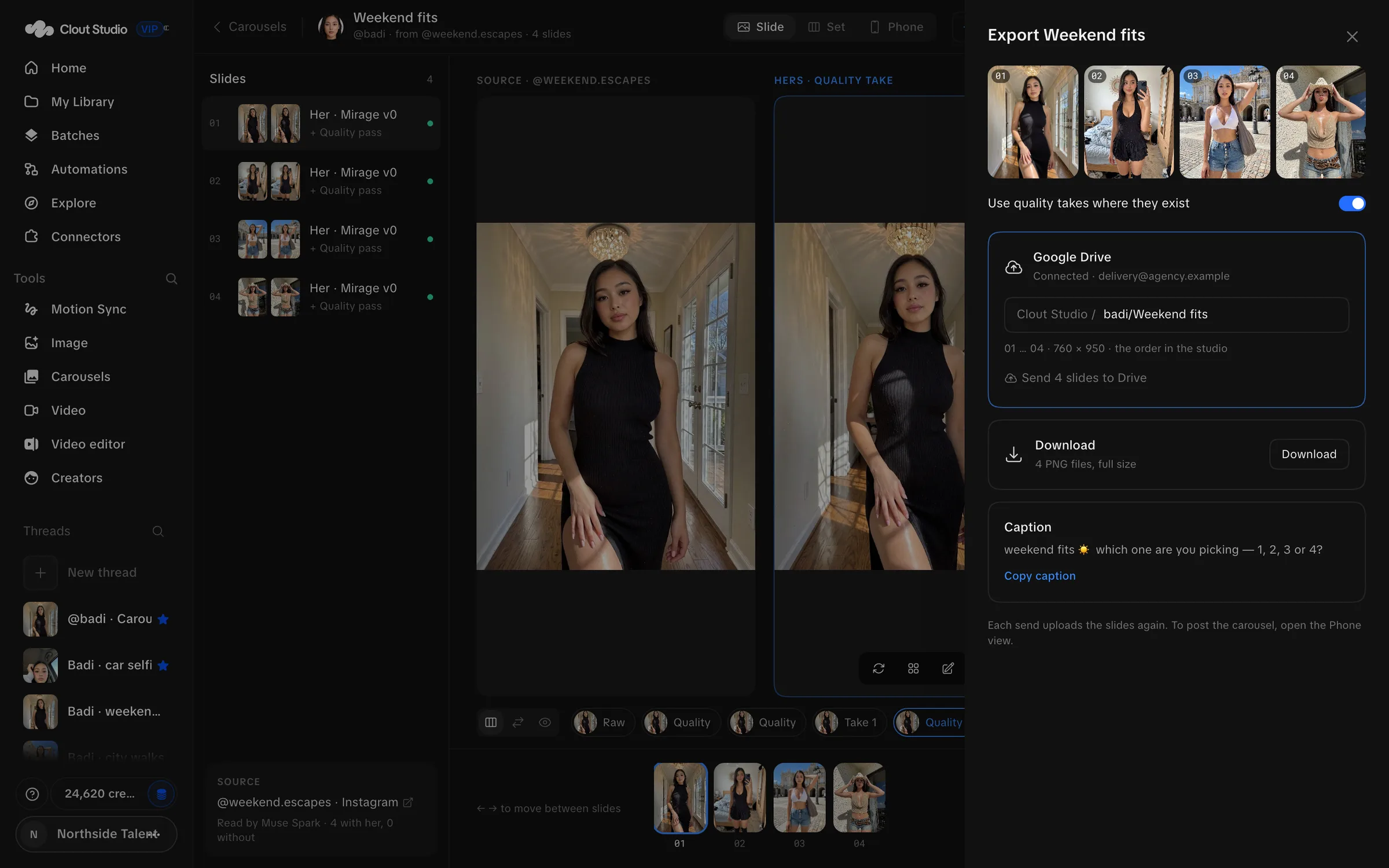Click the grid variations icon
The image size is (1389, 868).
click(x=913, y=668)
